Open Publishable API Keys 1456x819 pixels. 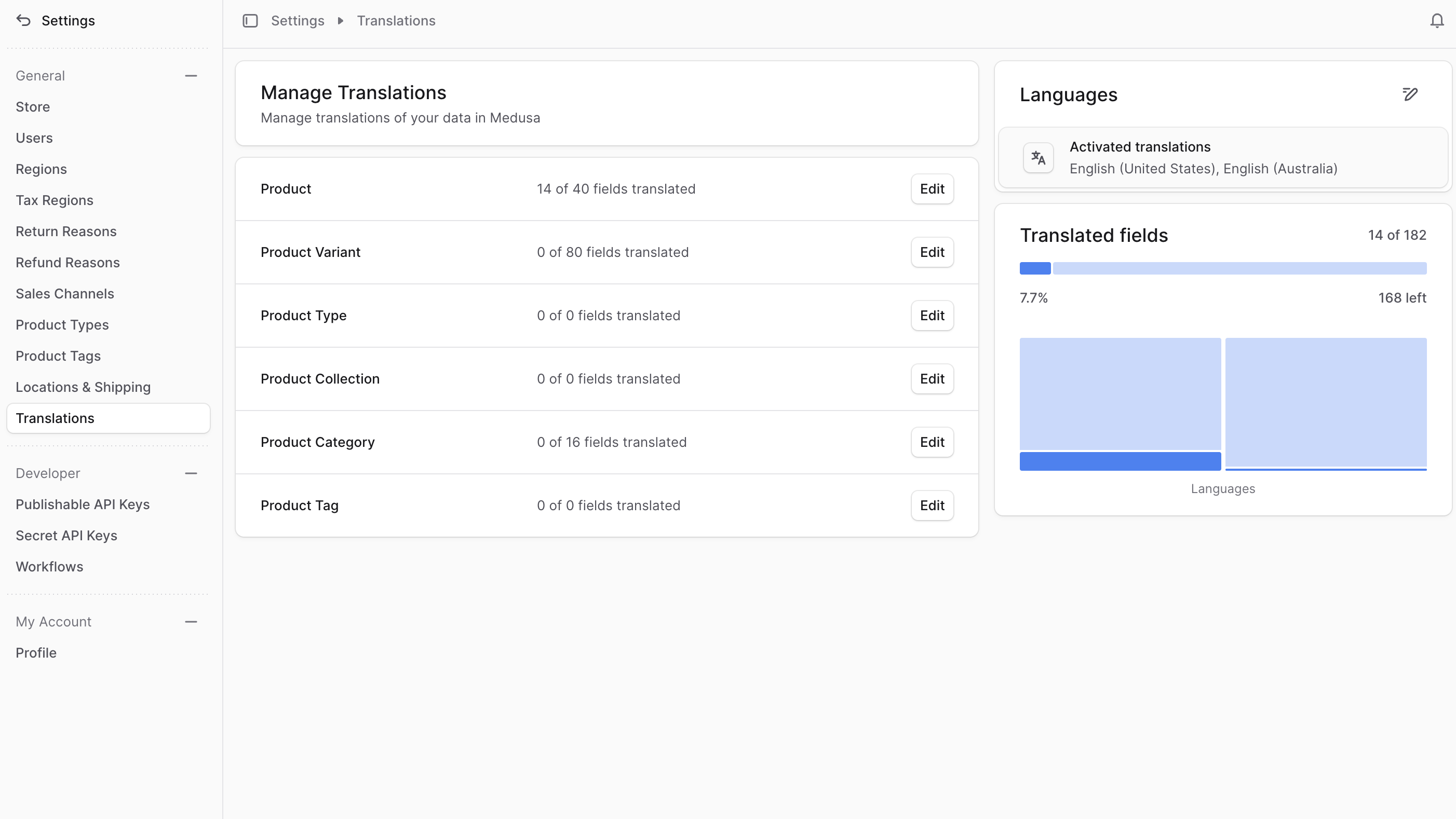(x=83, y=504)
